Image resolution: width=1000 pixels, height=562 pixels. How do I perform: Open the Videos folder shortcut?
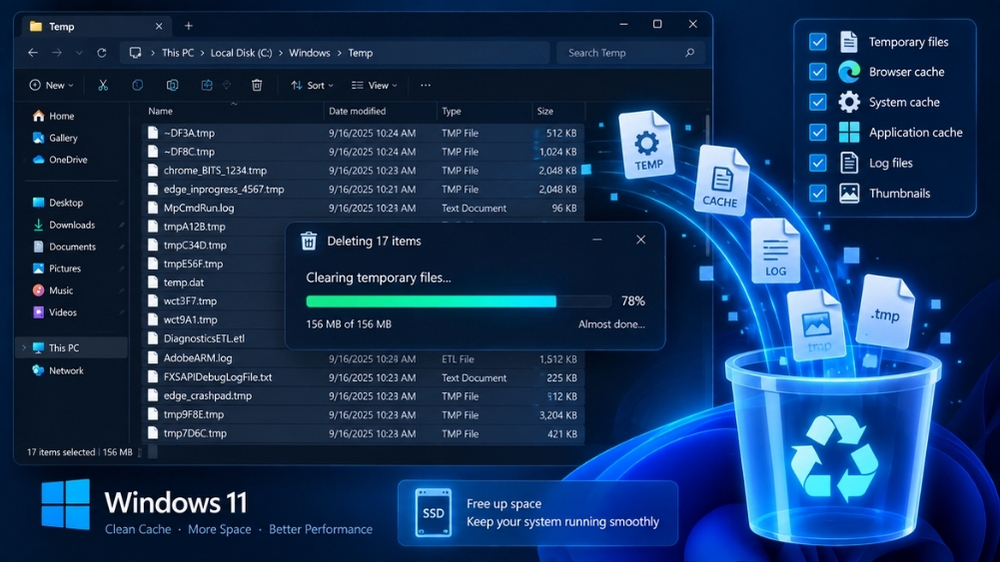(x=55, y=313)
